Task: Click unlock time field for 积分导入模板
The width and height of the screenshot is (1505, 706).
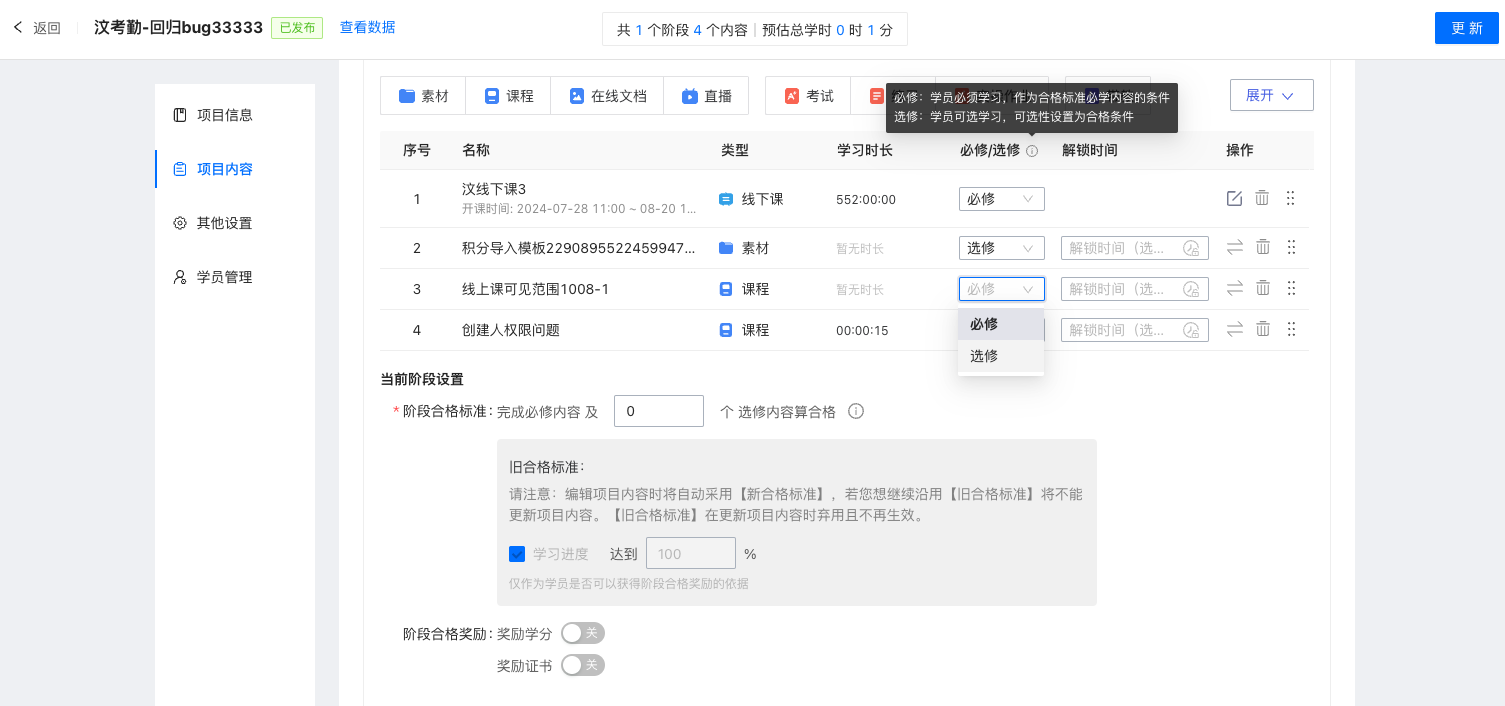Action: 1135,248
